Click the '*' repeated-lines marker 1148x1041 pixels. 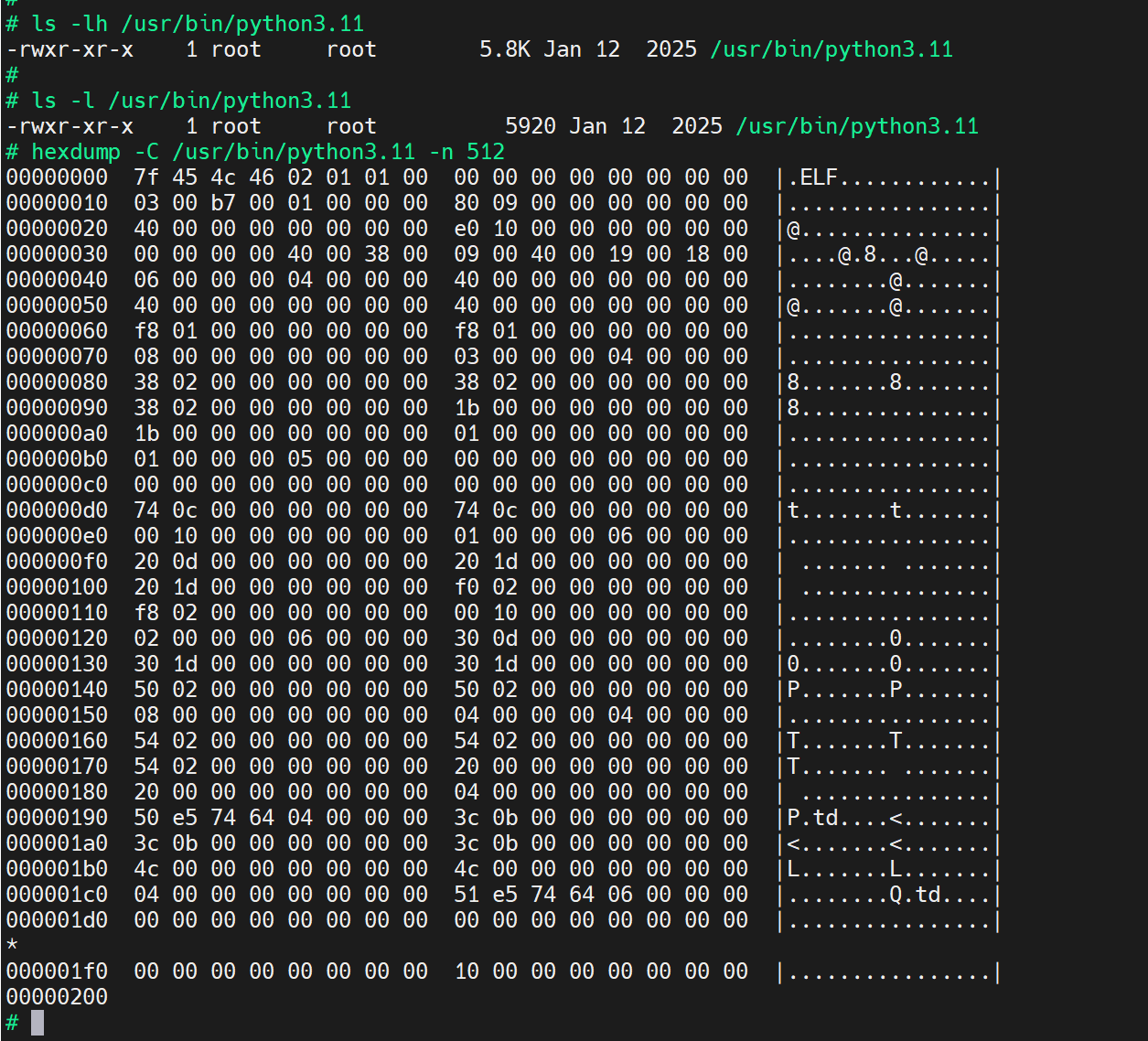[x=12, y=944]
